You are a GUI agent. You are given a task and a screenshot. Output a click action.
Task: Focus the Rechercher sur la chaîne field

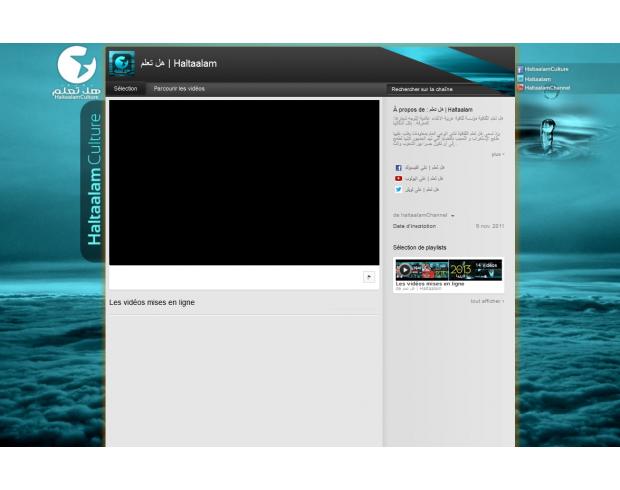click(443, 89)
